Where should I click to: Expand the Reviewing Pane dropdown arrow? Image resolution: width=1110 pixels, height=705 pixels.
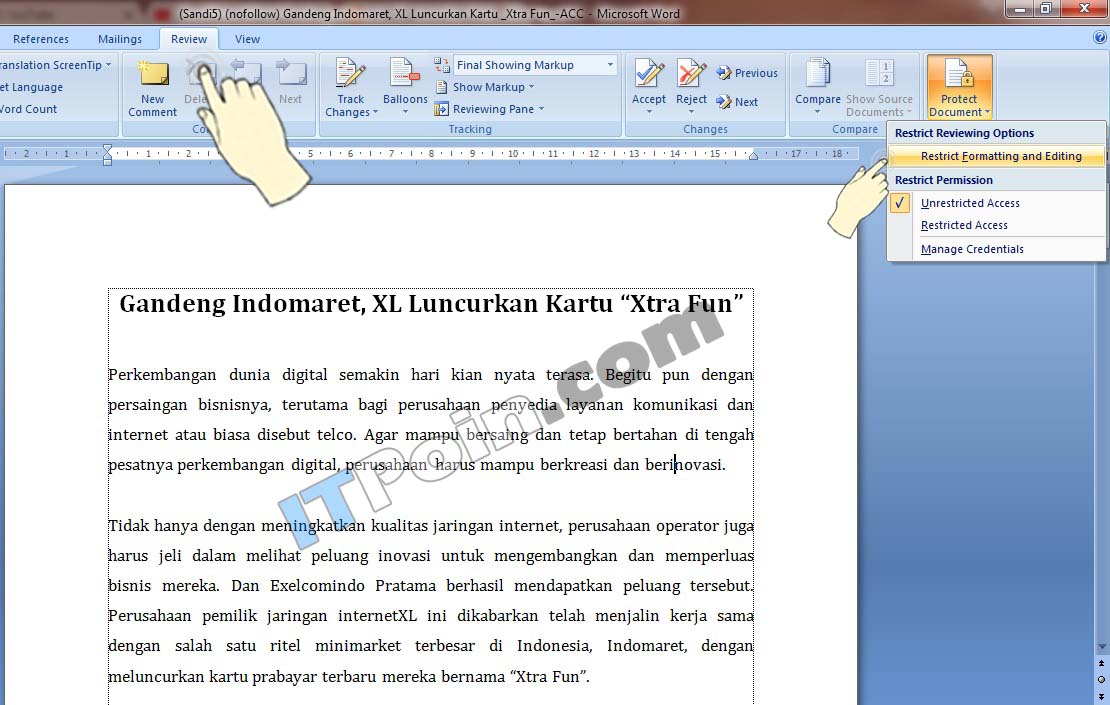(x=542, y=109)
